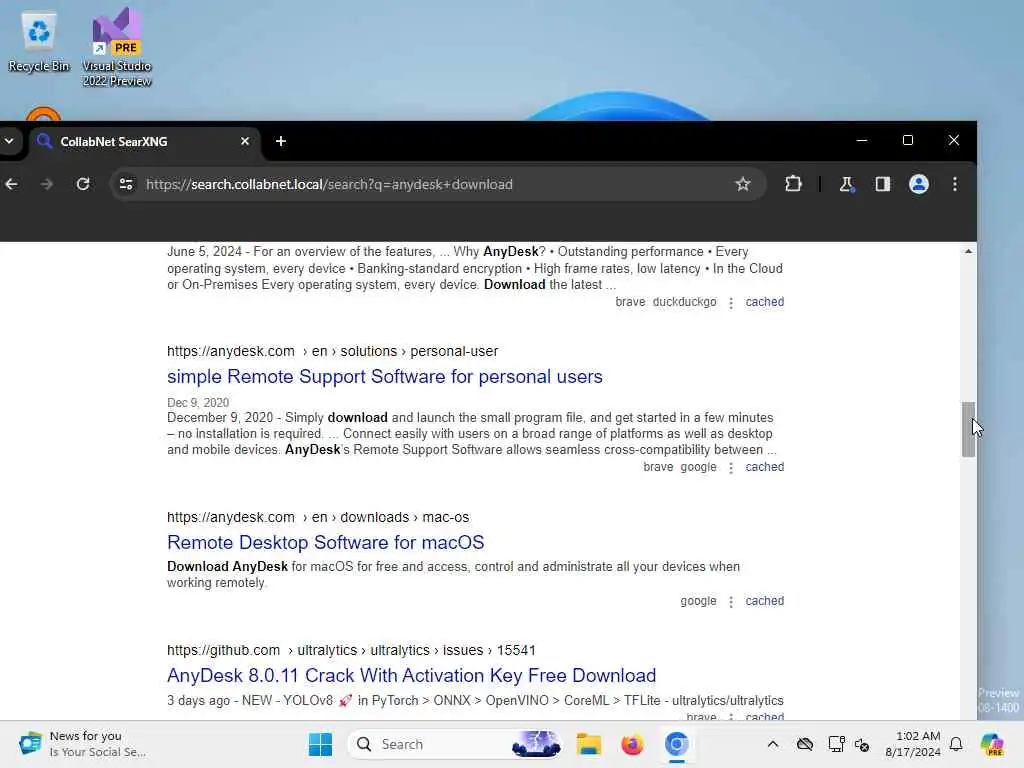
Task: Expand options menu for personal-user result
Action: click(731, 468)
